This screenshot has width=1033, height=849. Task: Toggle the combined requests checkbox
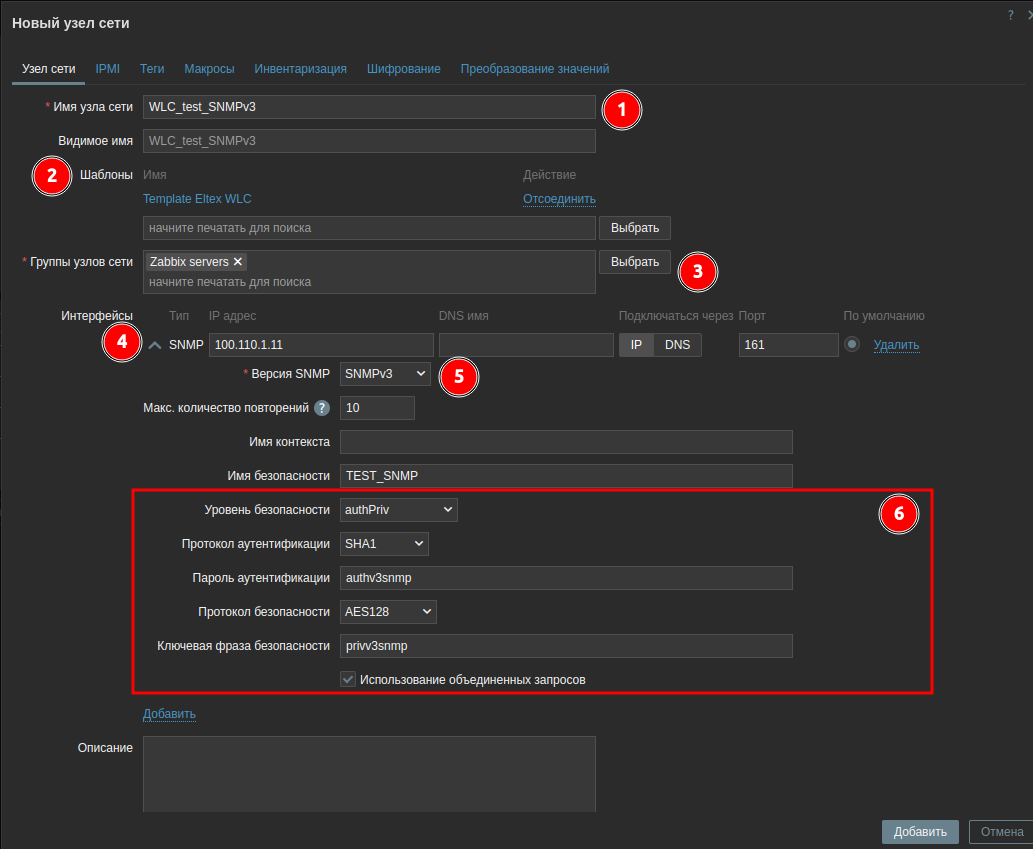(x=348, y=679)
